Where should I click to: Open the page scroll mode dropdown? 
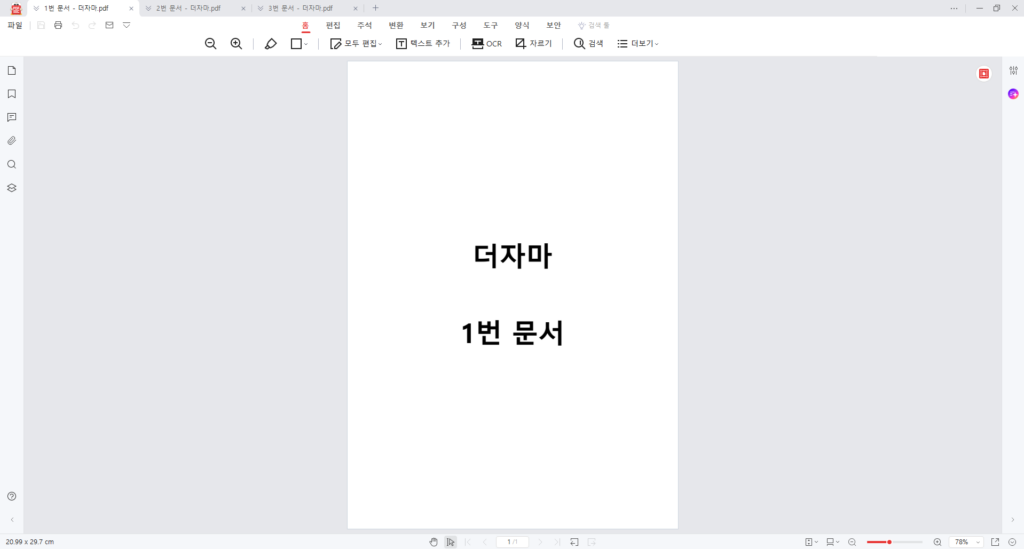pyautogui.click(x=811, y=542)
